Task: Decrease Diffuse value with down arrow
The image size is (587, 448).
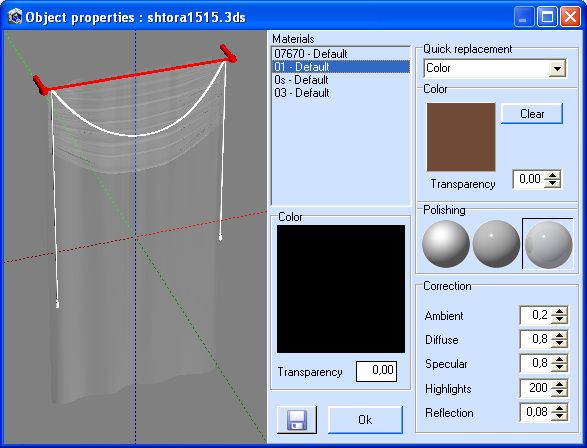Action: 559,343
